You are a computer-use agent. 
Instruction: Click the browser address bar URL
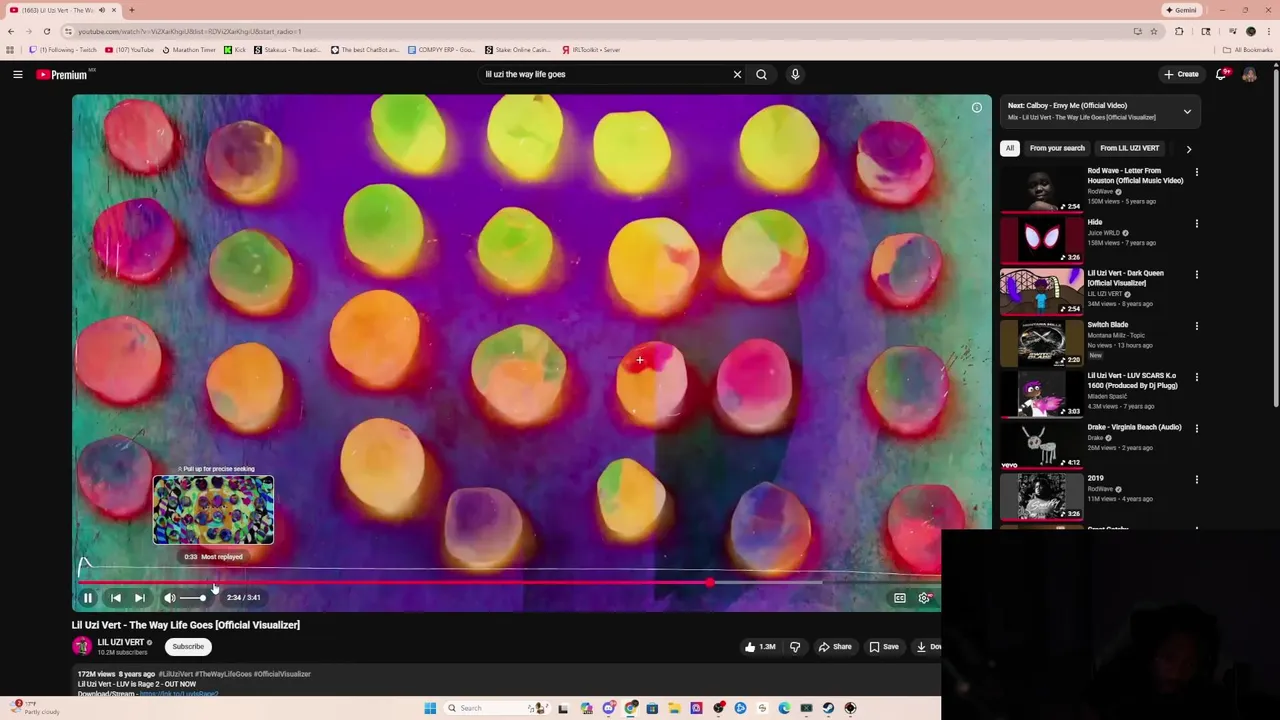190,32
